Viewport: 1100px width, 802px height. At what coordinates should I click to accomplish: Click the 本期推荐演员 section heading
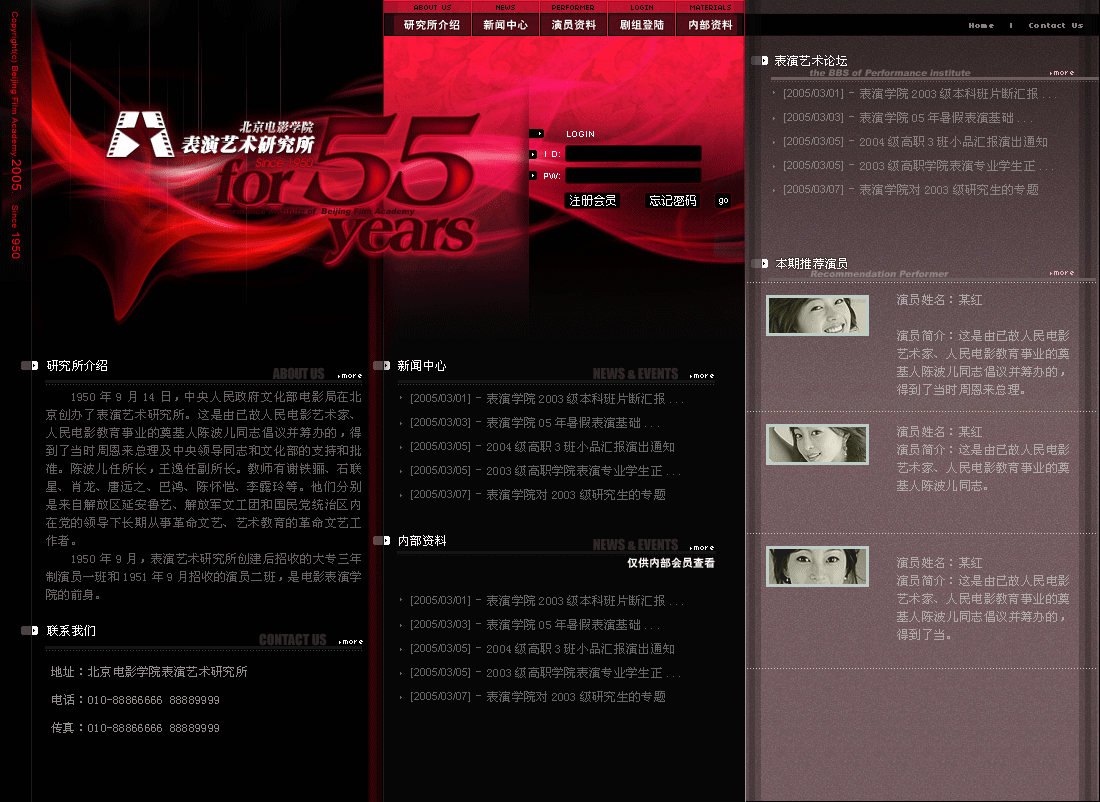[811, 263]
